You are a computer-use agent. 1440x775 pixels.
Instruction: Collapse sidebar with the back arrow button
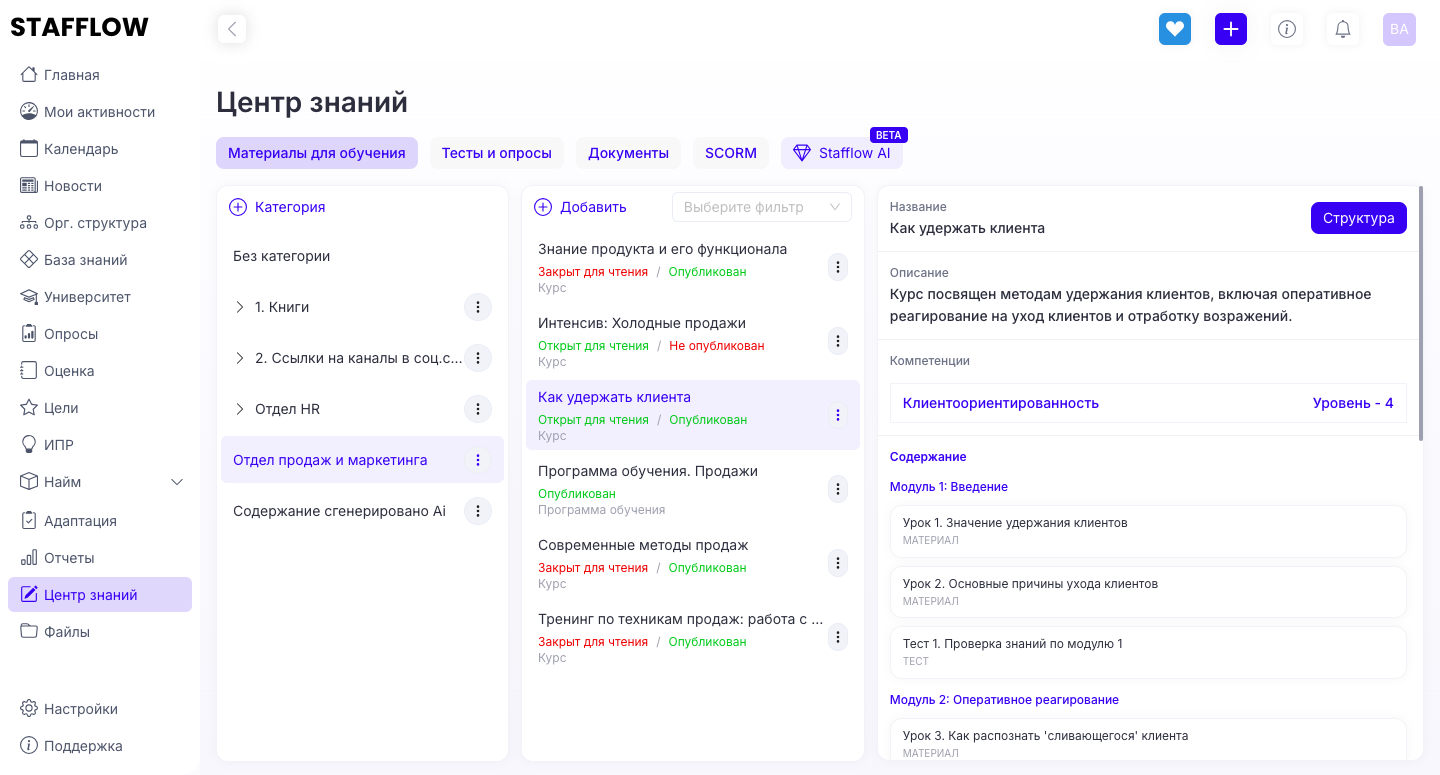[232, 29]
